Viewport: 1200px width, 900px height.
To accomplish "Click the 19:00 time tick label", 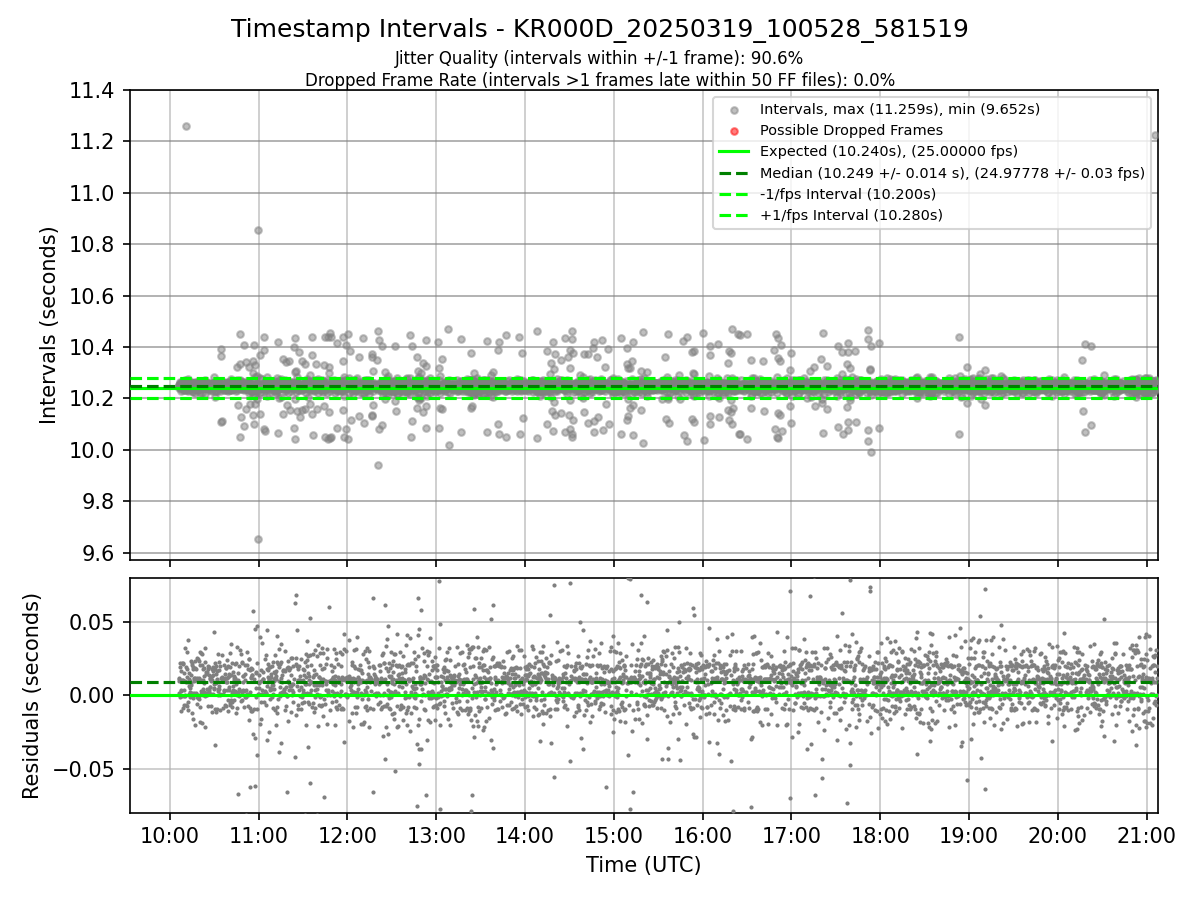I will [969, 836].
